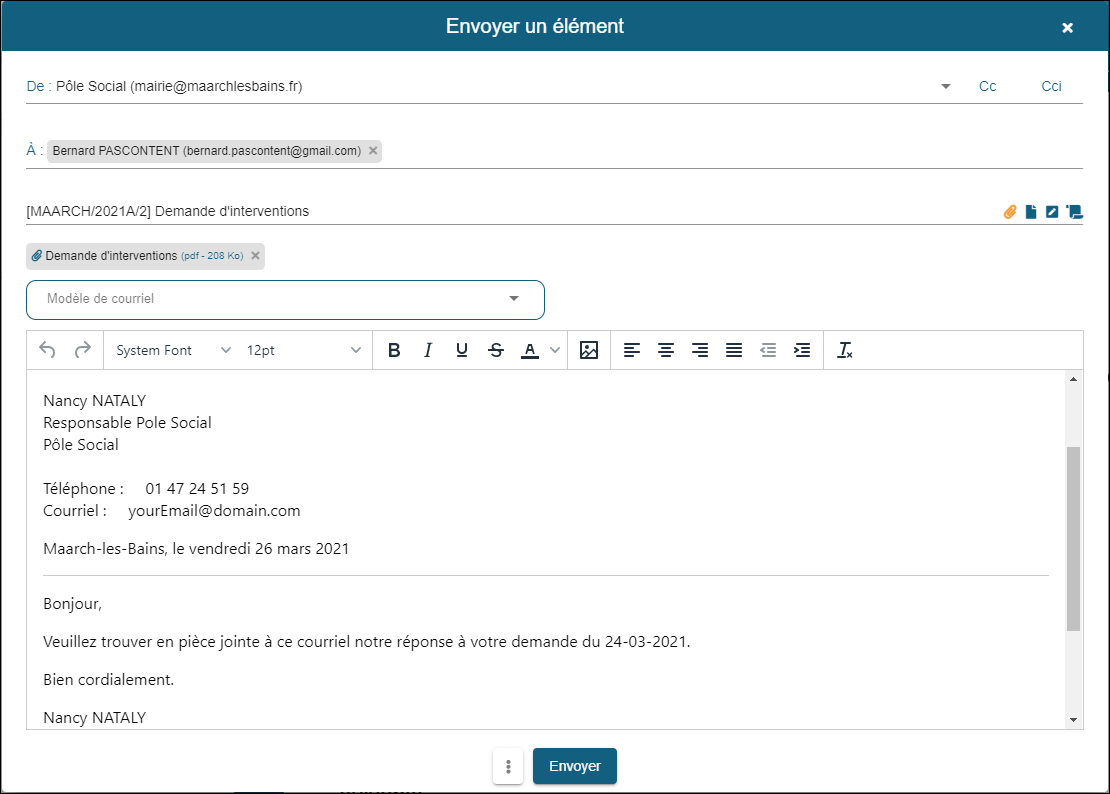The image size is (1110, 794).
Task: Increase indent of the paragraph
Action: click(x=802, y=350)
